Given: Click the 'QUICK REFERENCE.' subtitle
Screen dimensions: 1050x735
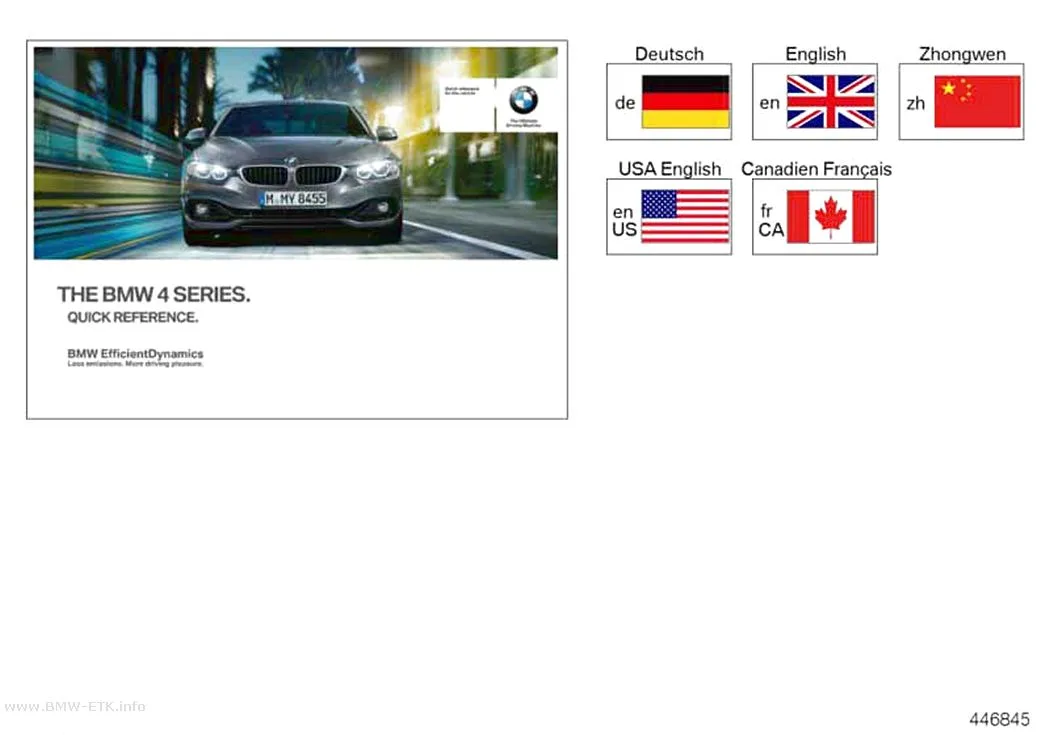Looking at the screenshot, I should (133, 317).
